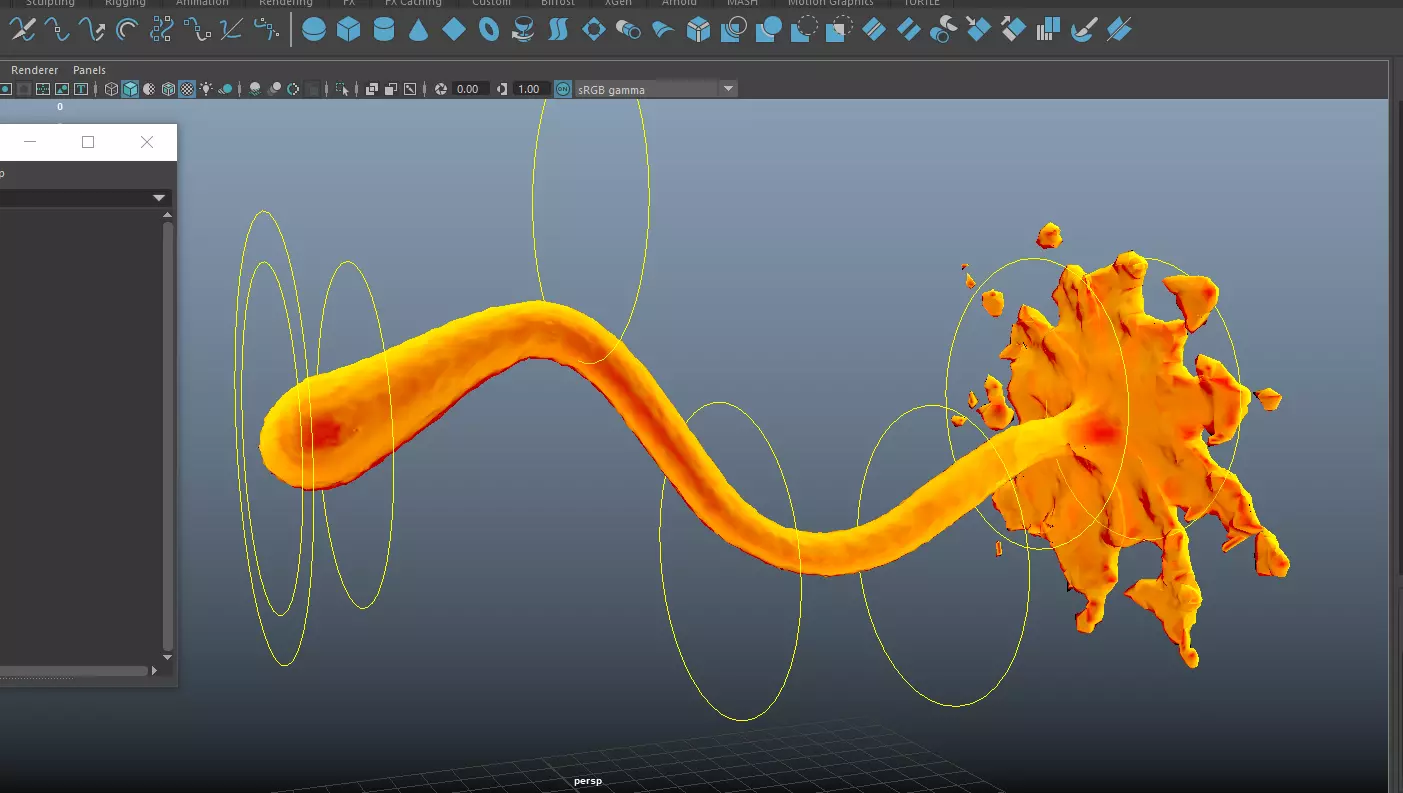Open the sRGB gamma color space dropdown
The image size is (1403, 793).
tap(656, 89)
